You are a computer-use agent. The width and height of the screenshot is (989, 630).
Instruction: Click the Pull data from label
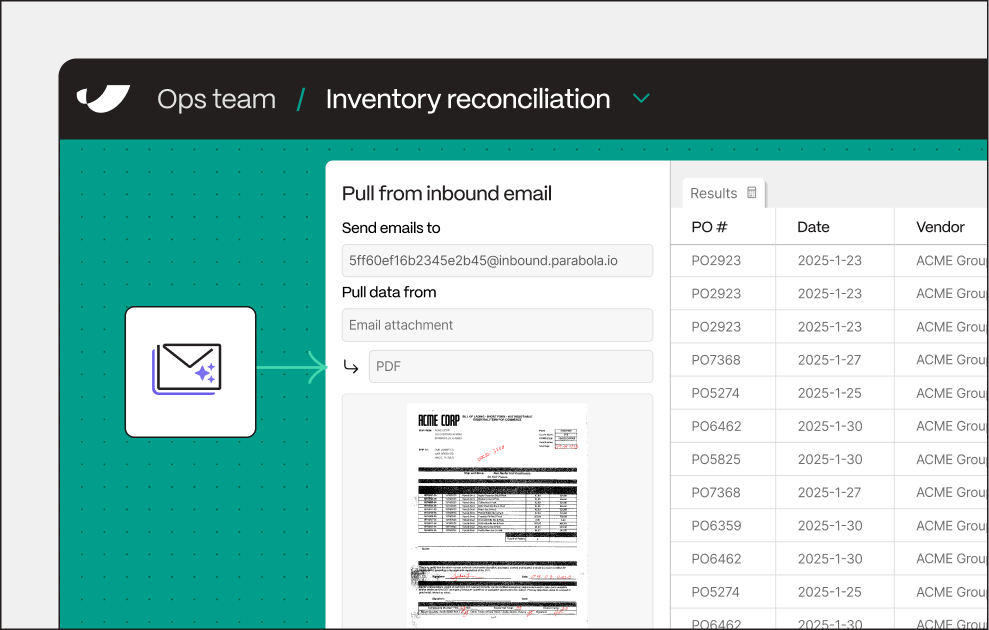(x=389, y=292)
